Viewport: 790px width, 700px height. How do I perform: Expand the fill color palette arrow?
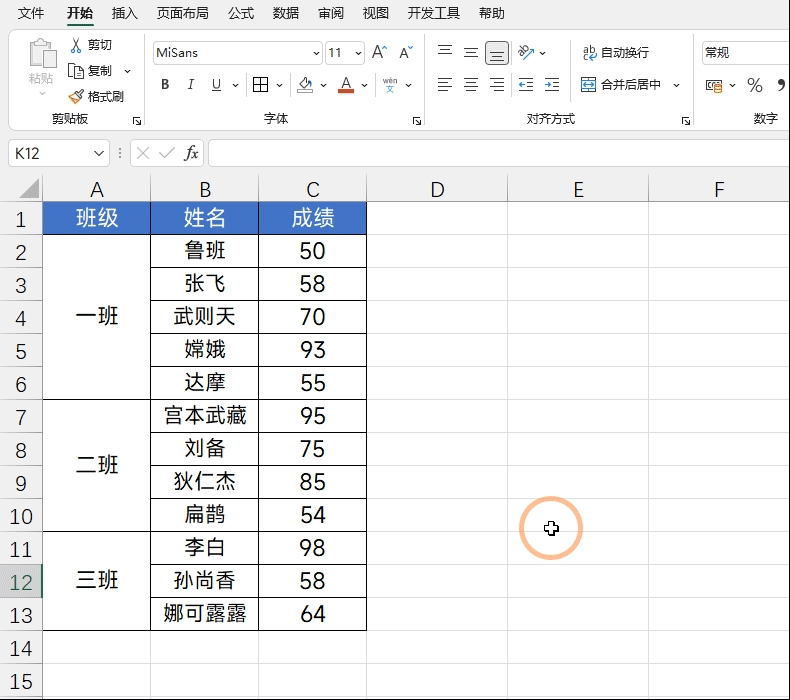click(x=323, y=85)
